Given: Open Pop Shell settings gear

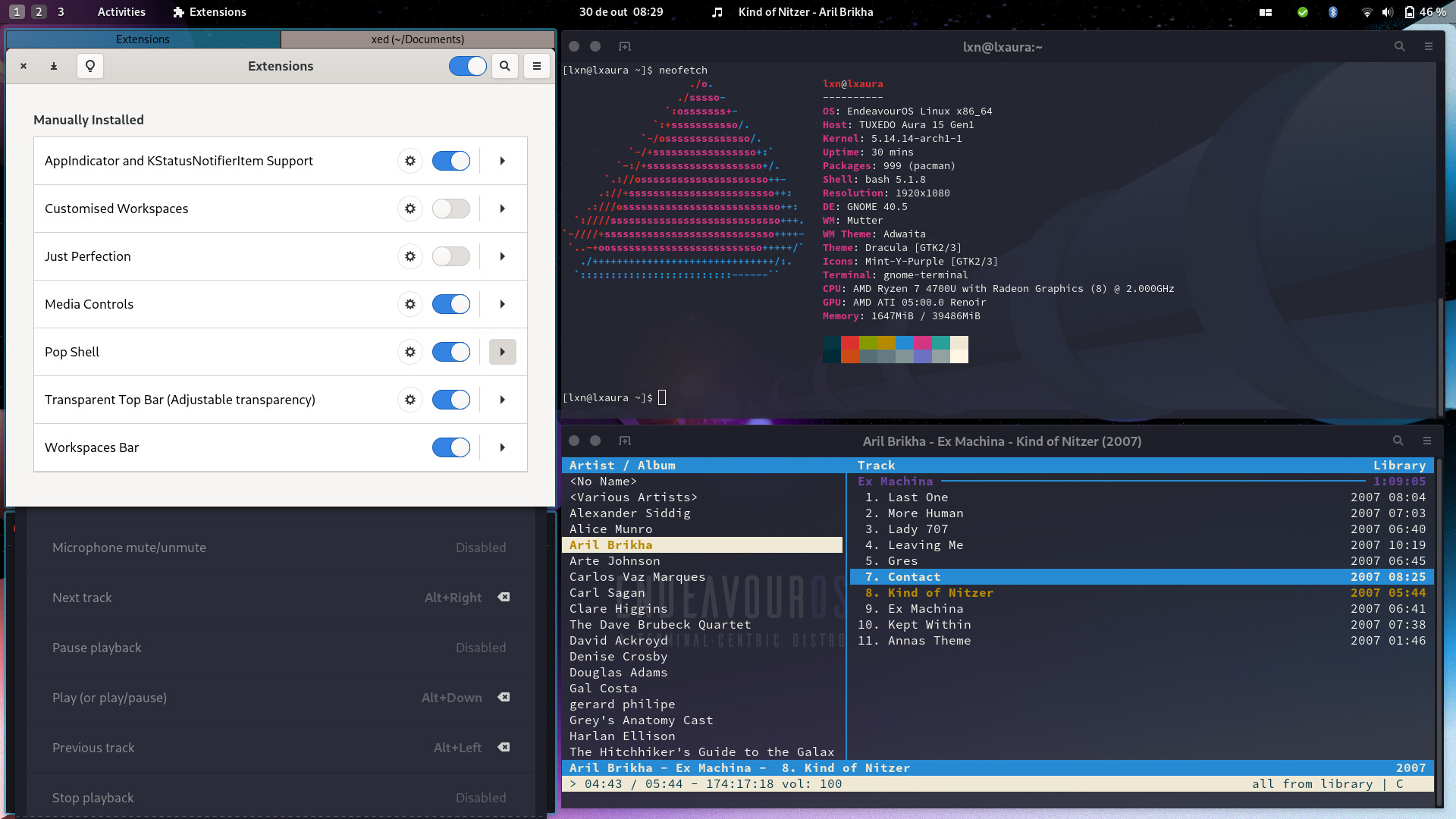Looking at the screenshot, I should click(x=409, y=352).
